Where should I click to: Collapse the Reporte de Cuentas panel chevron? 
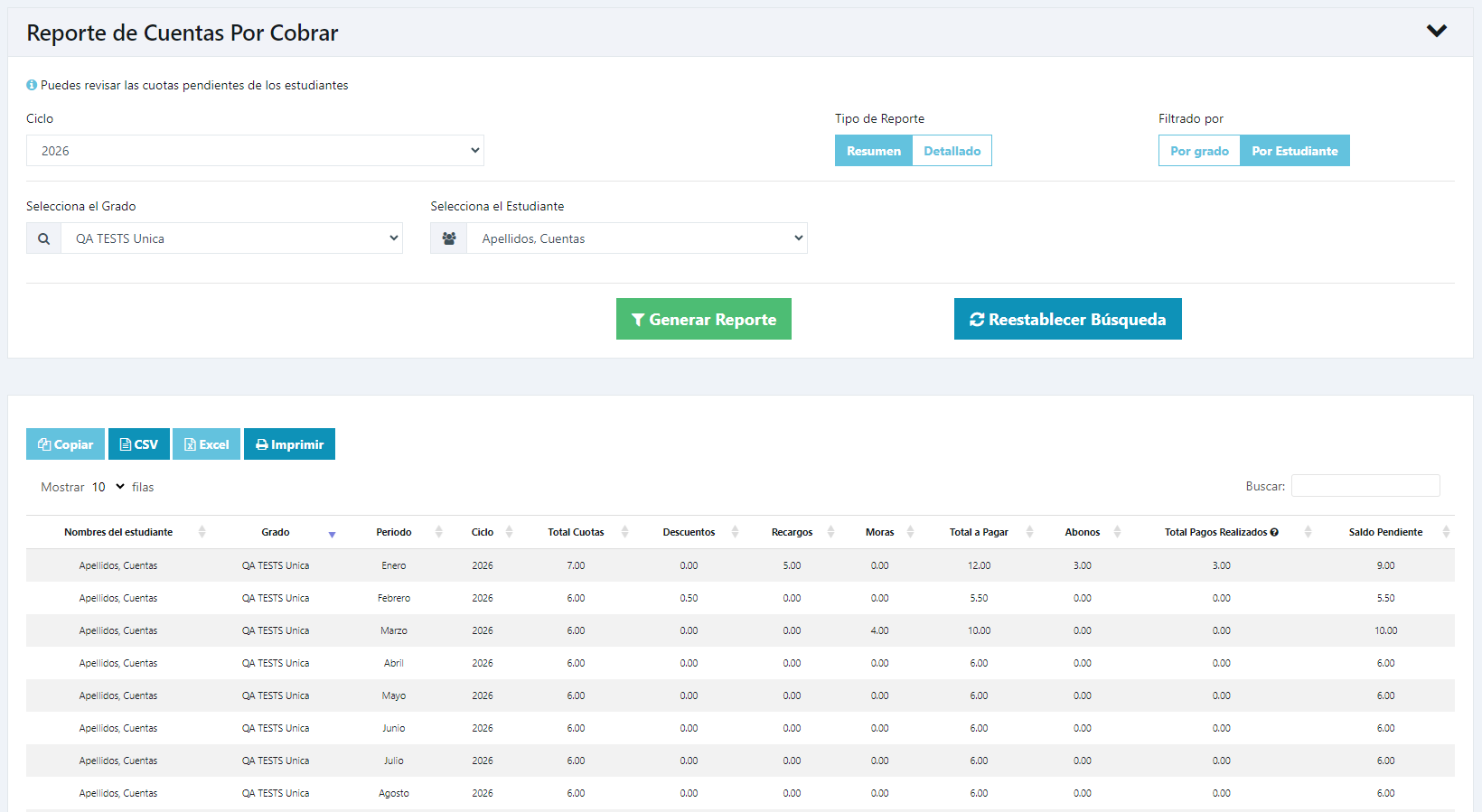(x=1437, y=32)
